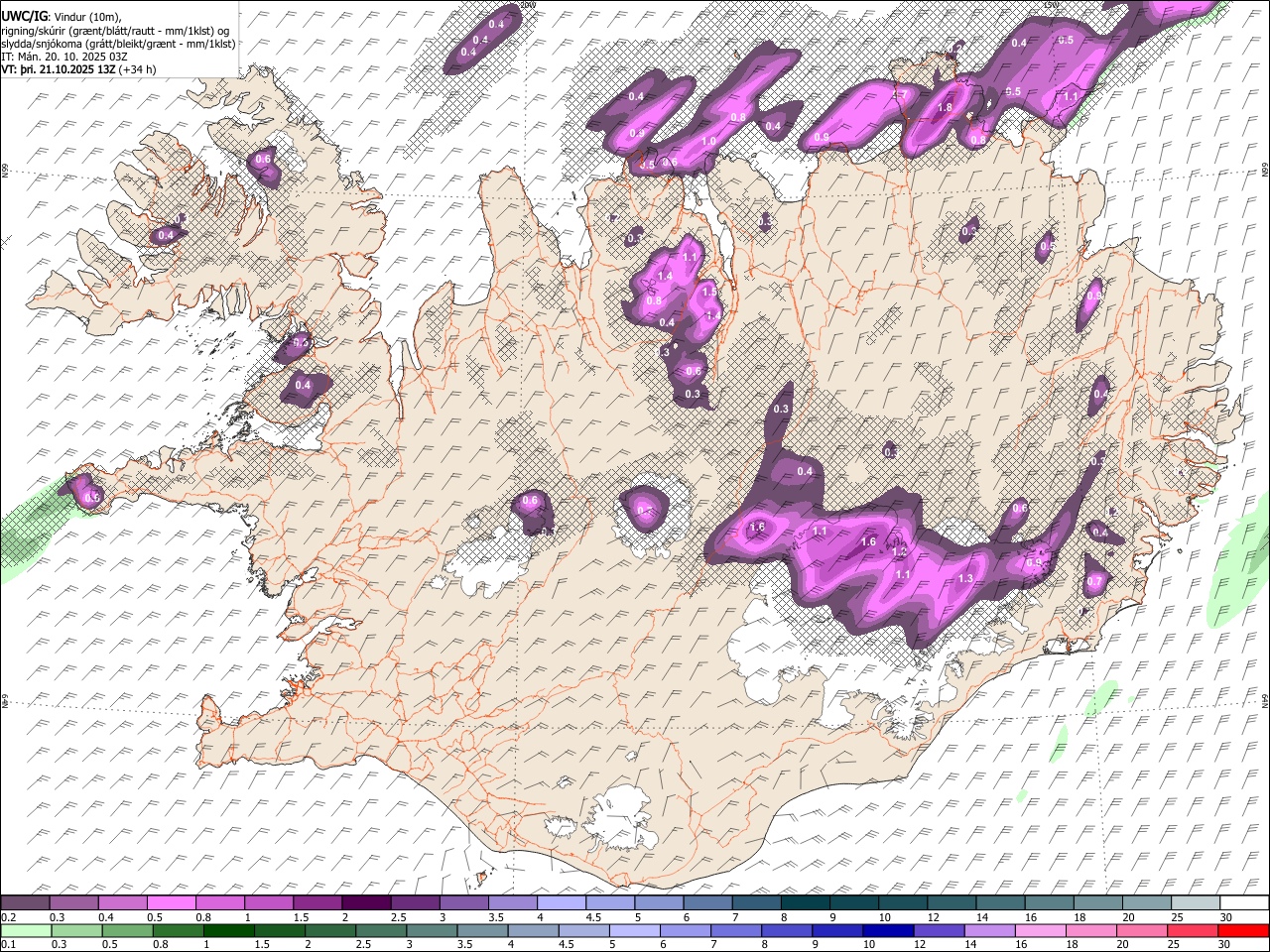
Task: Click the '1.8' snowfall value on the map
Action: click(945, 108)
